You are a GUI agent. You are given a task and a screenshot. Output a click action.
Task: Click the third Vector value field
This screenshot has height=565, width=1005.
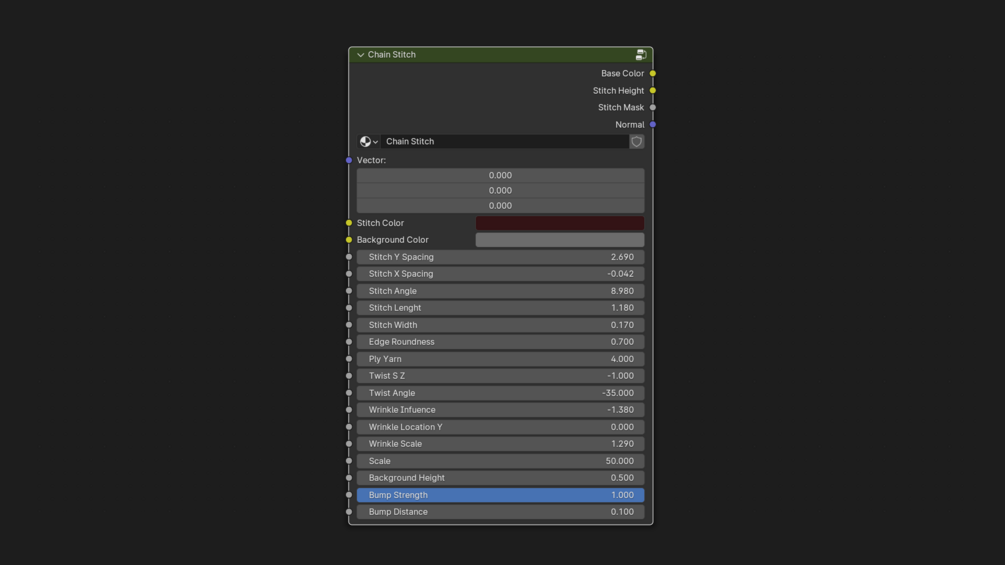click(500, 206)
